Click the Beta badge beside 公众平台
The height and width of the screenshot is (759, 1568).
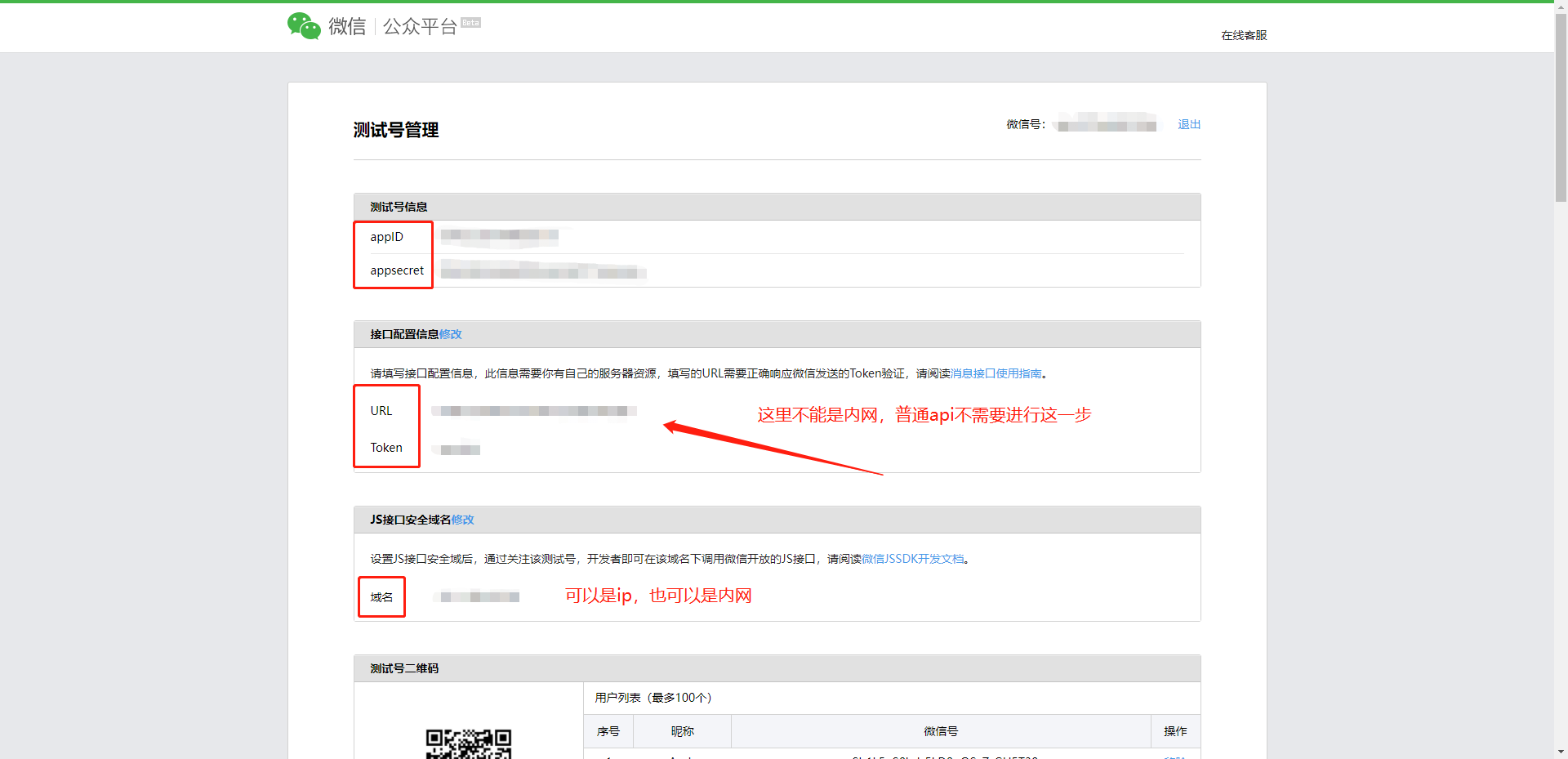(x=470, y=23)
